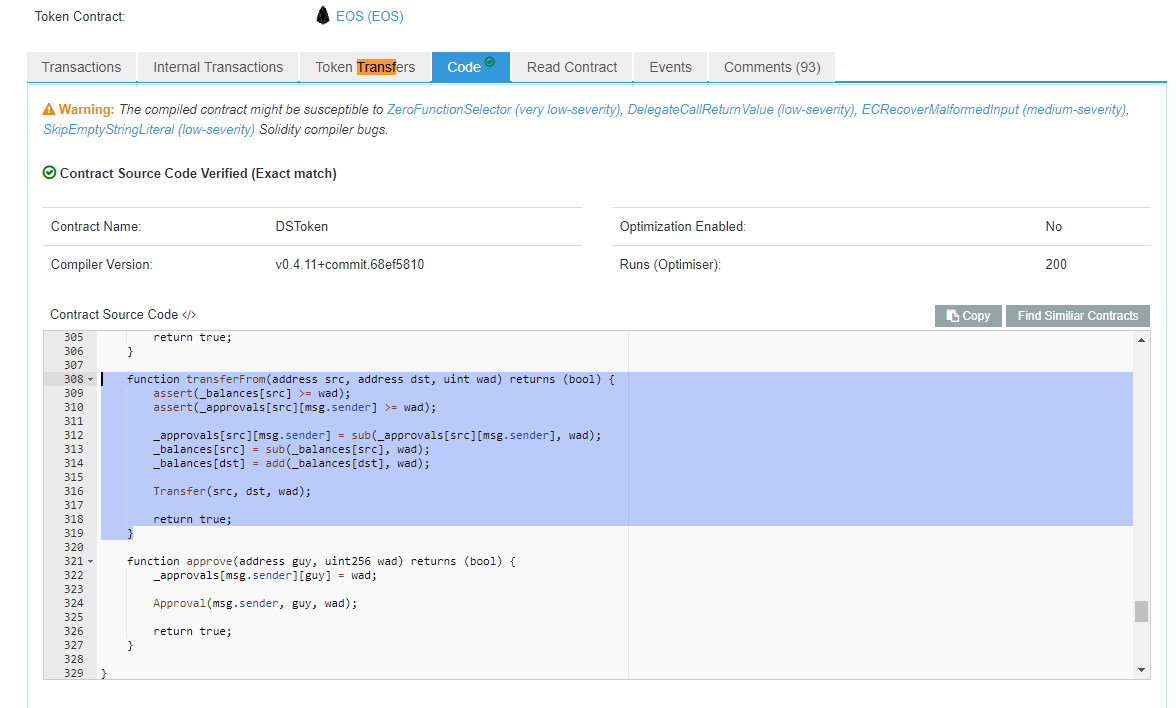Go to the Read Contract tab

click(x=572, y=67)
